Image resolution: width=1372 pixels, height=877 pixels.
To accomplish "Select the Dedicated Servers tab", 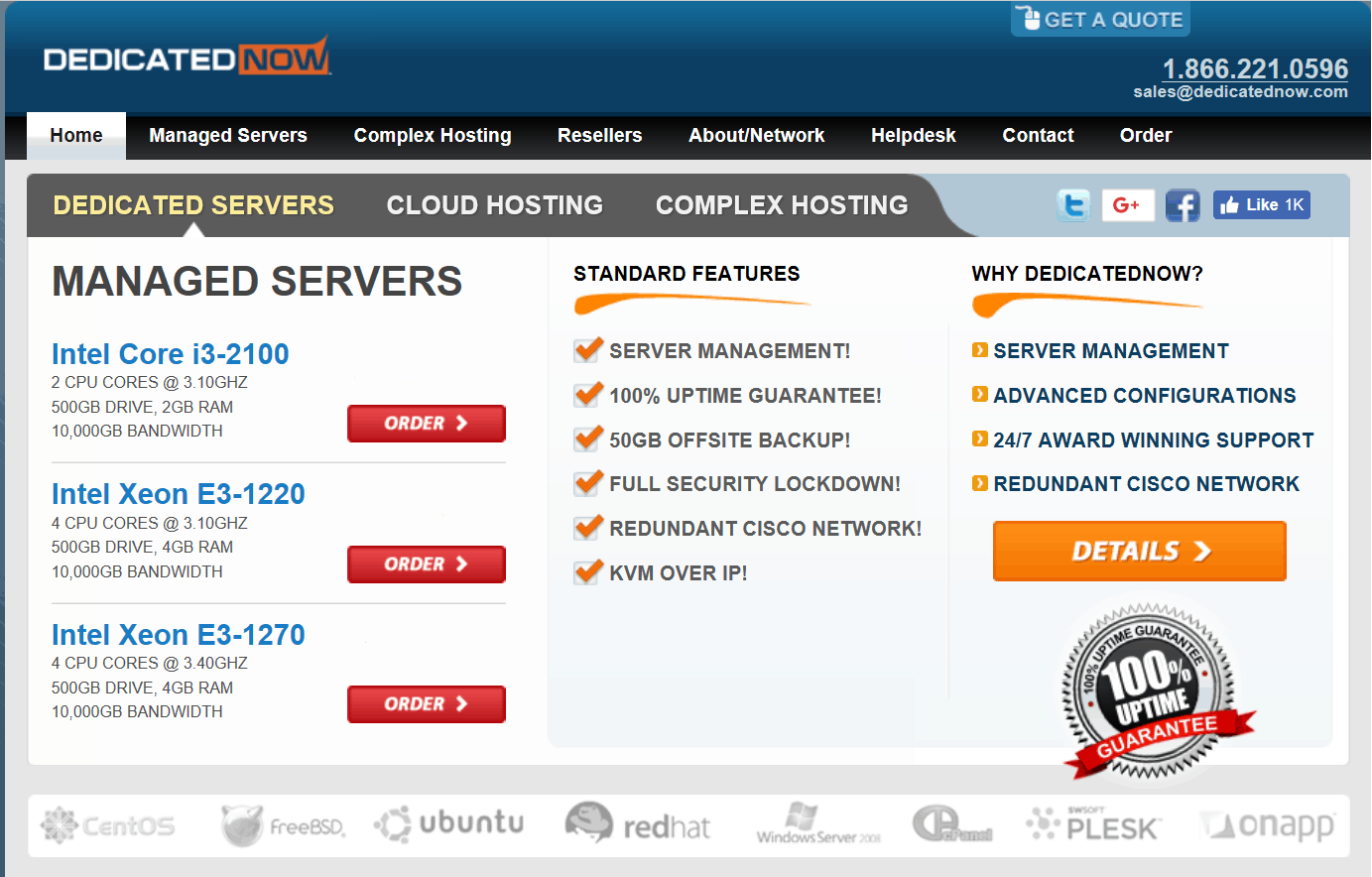I will (193, 205).
